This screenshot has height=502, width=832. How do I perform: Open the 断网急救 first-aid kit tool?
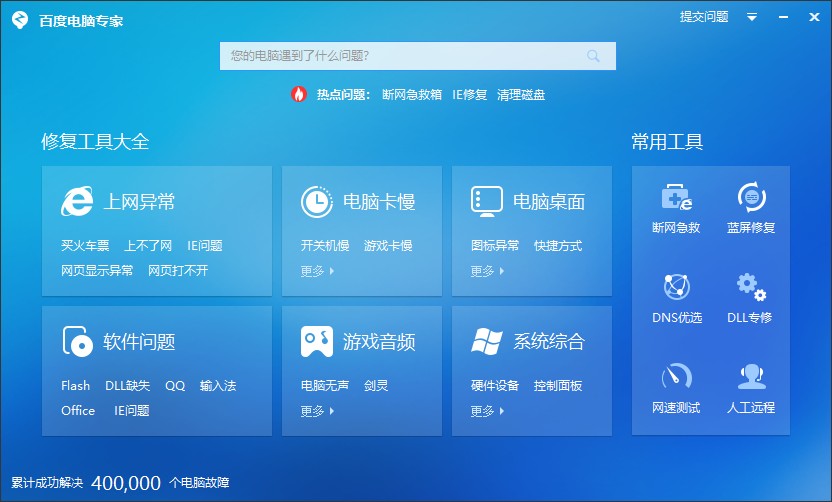pyautogui.click(x=677, y=197)
